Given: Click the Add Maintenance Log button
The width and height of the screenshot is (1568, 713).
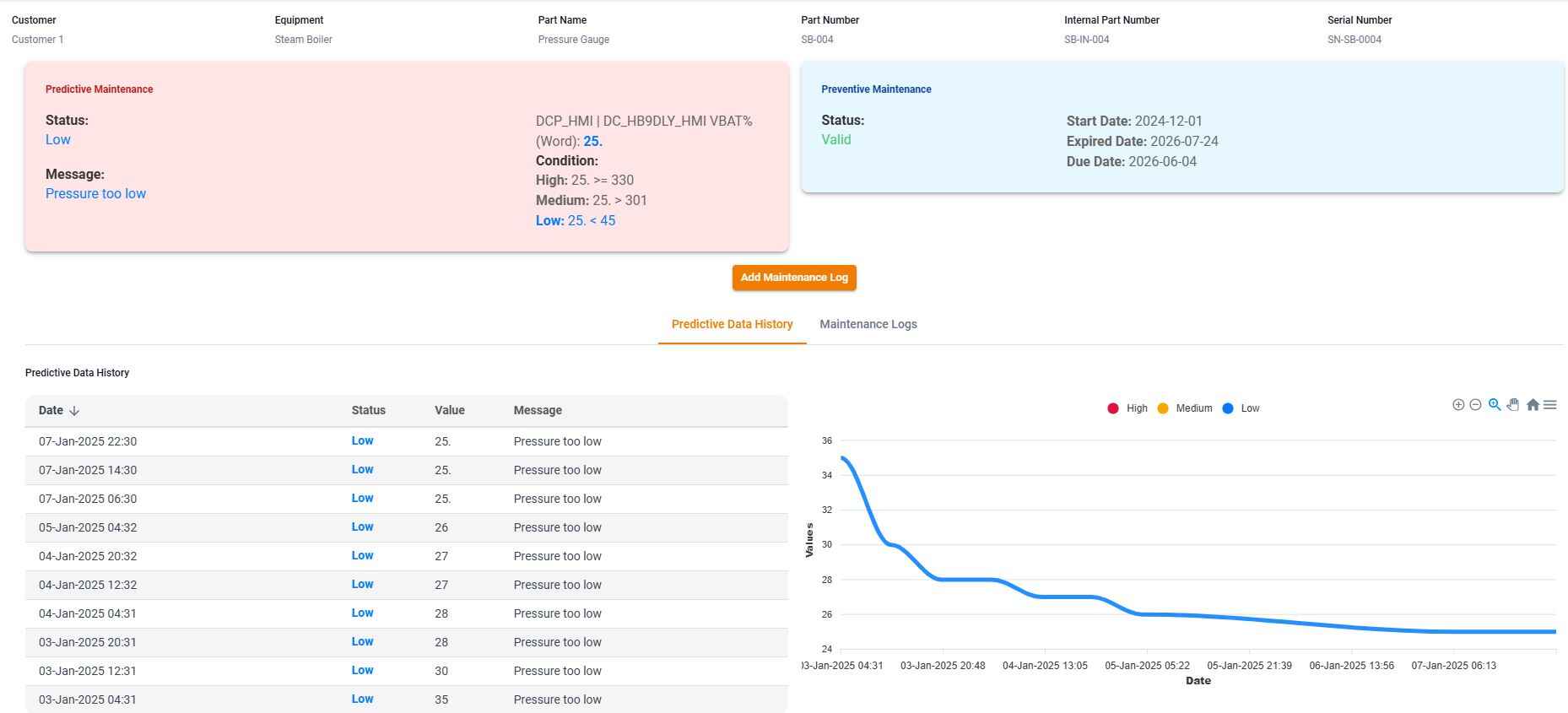Looking at the screenshot, I should (794, 278).
